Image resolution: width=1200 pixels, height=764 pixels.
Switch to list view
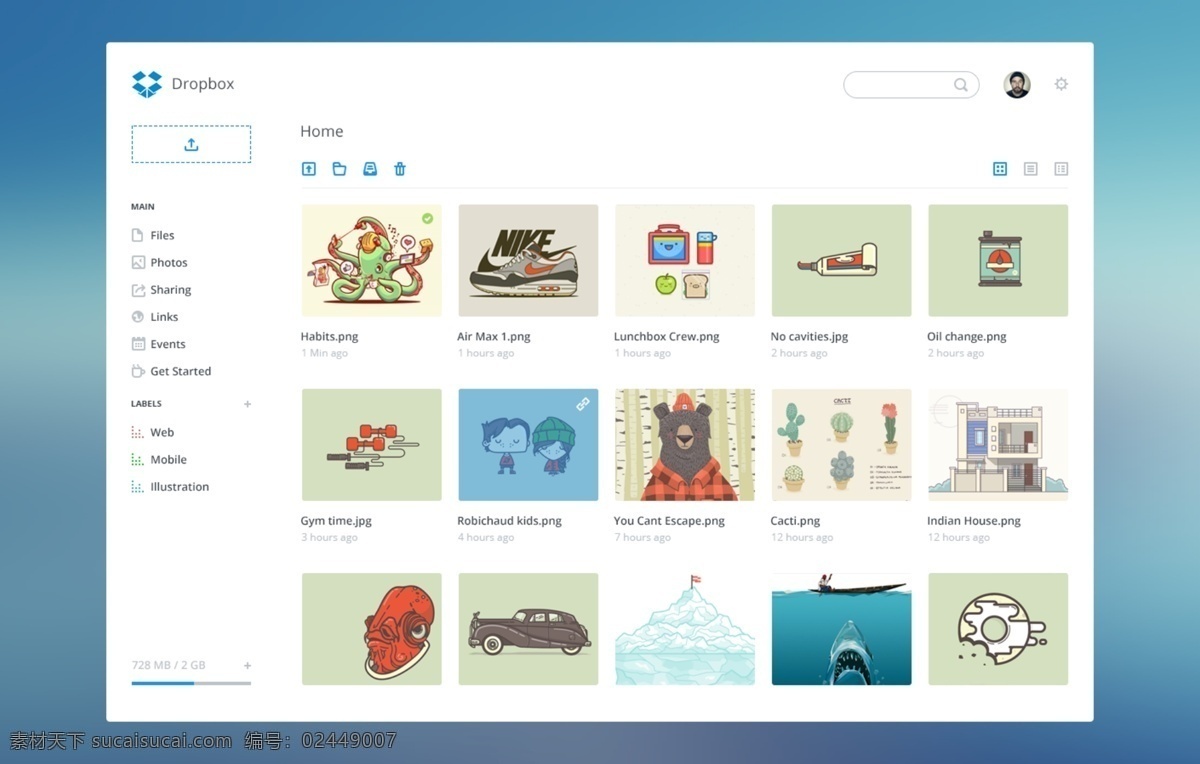tap(1031, 169)
